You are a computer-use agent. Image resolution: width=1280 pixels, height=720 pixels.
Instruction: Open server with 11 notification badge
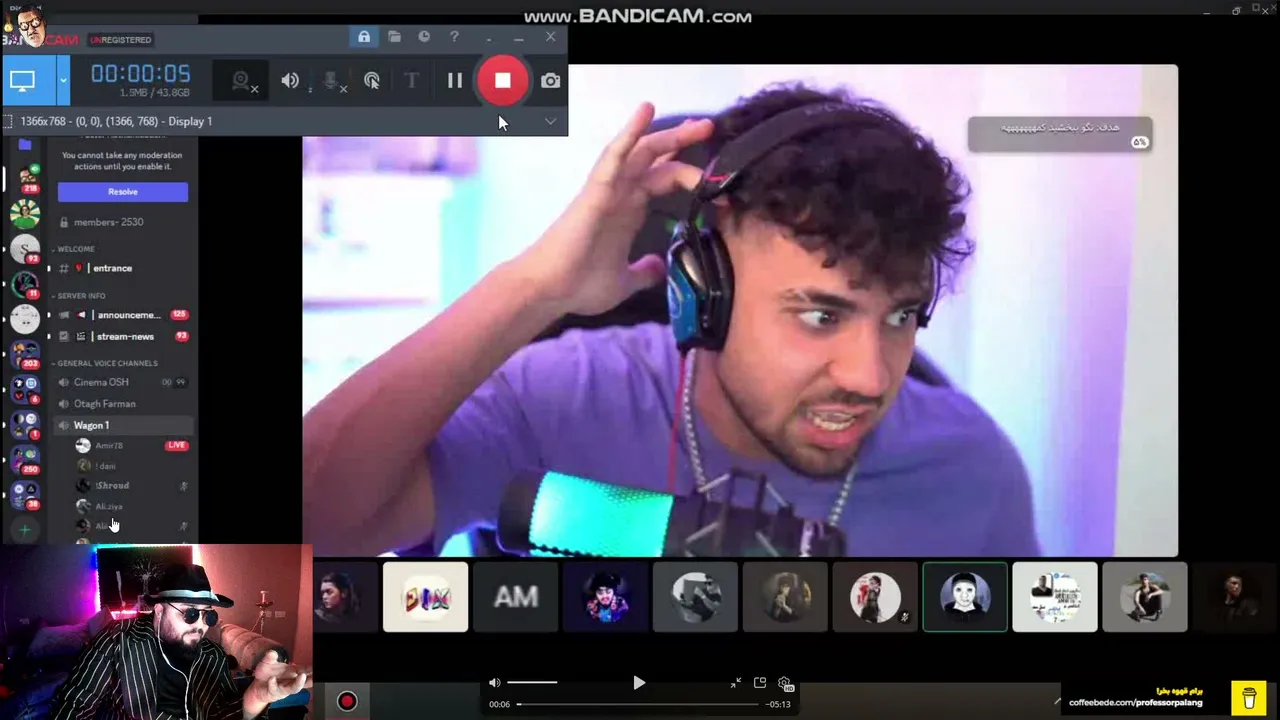(25, 284)
